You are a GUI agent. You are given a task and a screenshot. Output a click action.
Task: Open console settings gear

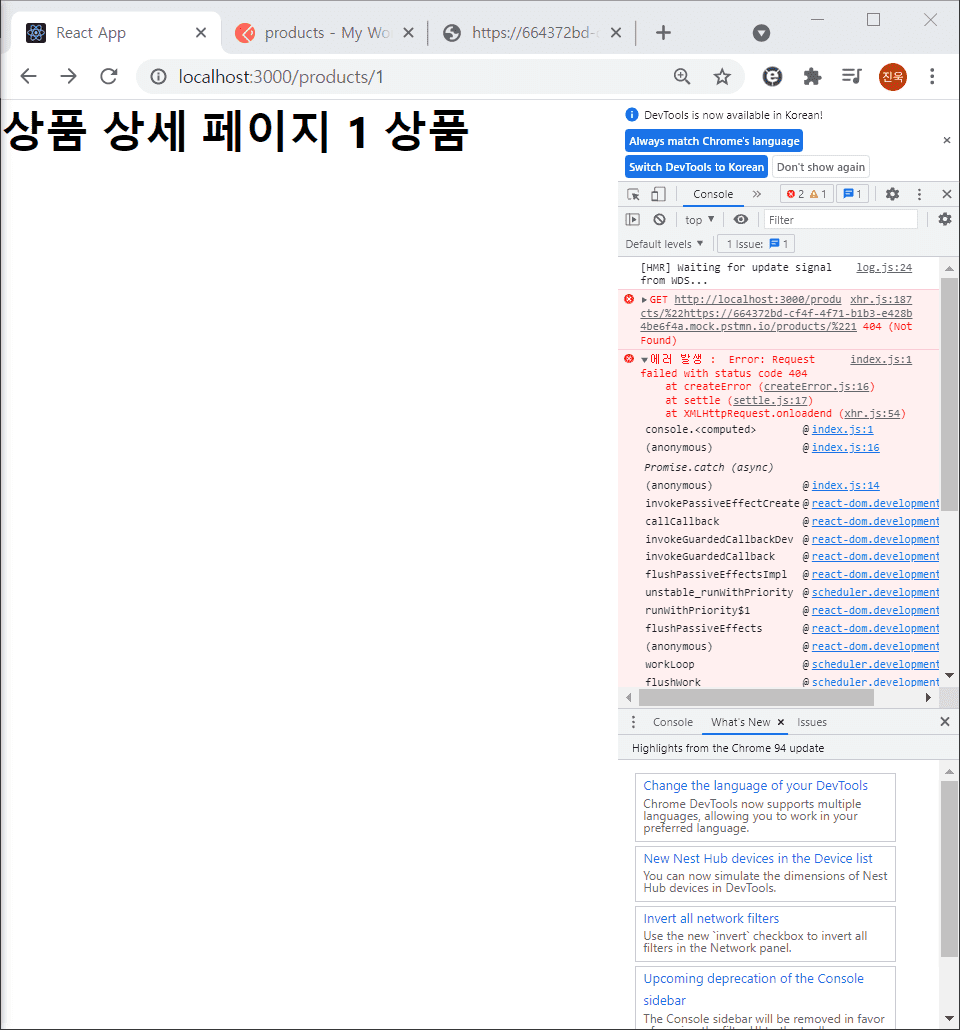pyautogui.click(x=945, y=219)
